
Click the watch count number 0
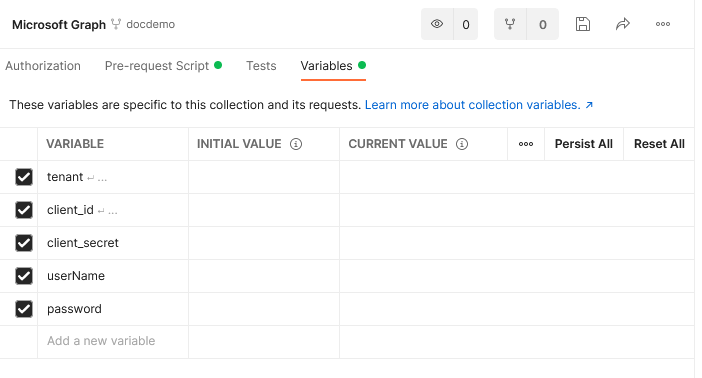click(466, 25)
